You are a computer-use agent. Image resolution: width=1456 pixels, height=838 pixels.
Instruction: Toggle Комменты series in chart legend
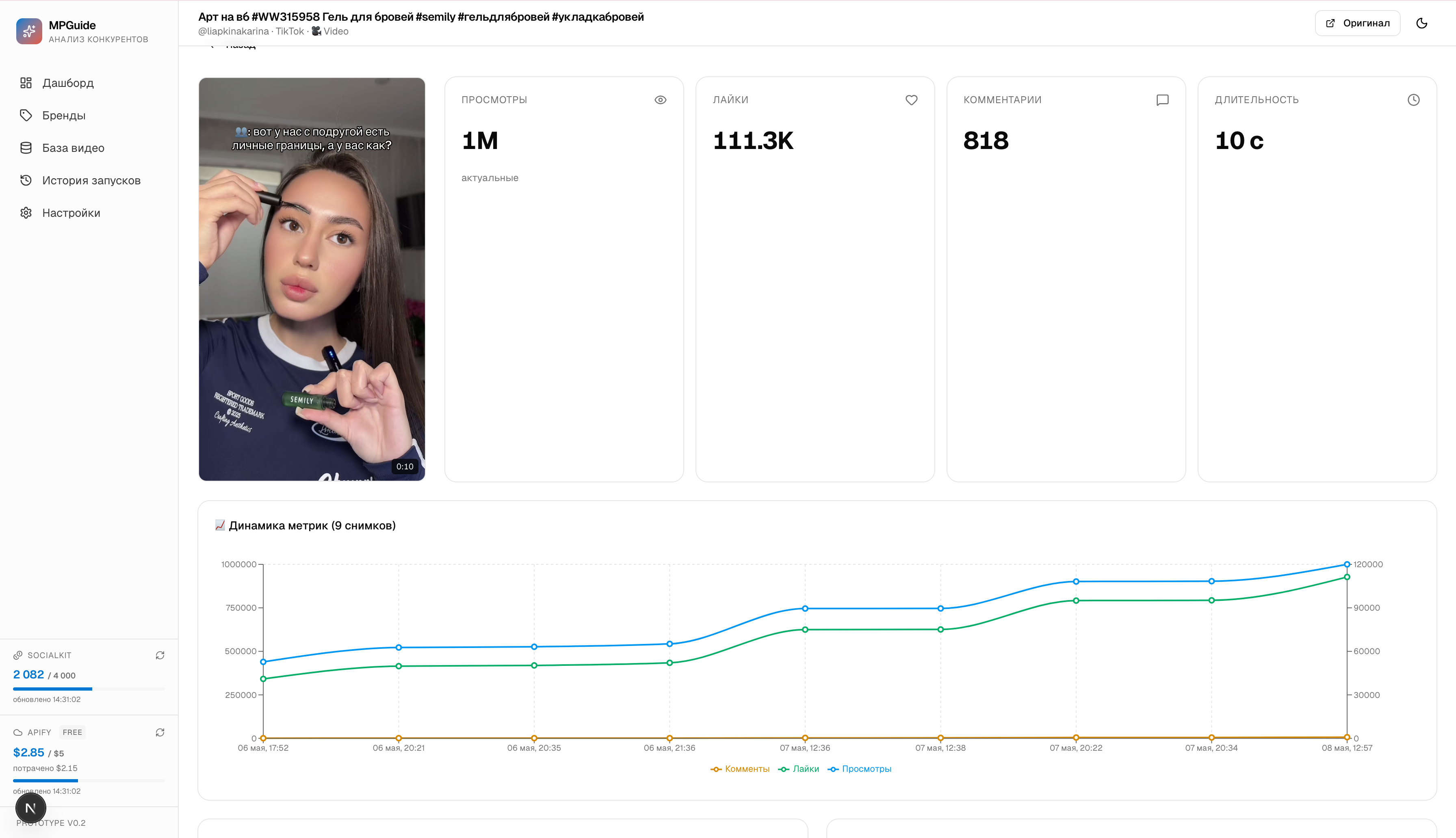tap(740, 769)
